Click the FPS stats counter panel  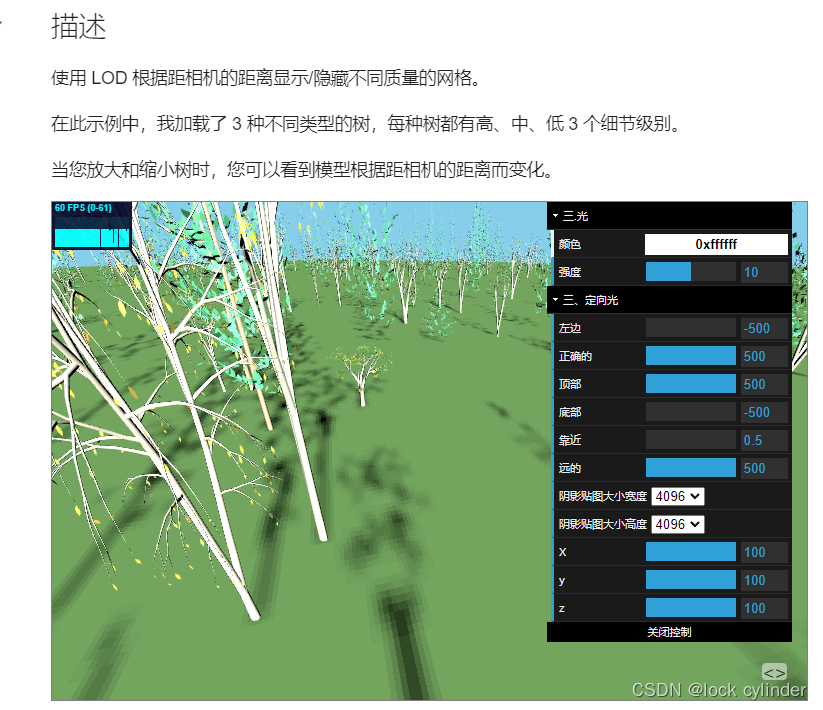(90, 224)
